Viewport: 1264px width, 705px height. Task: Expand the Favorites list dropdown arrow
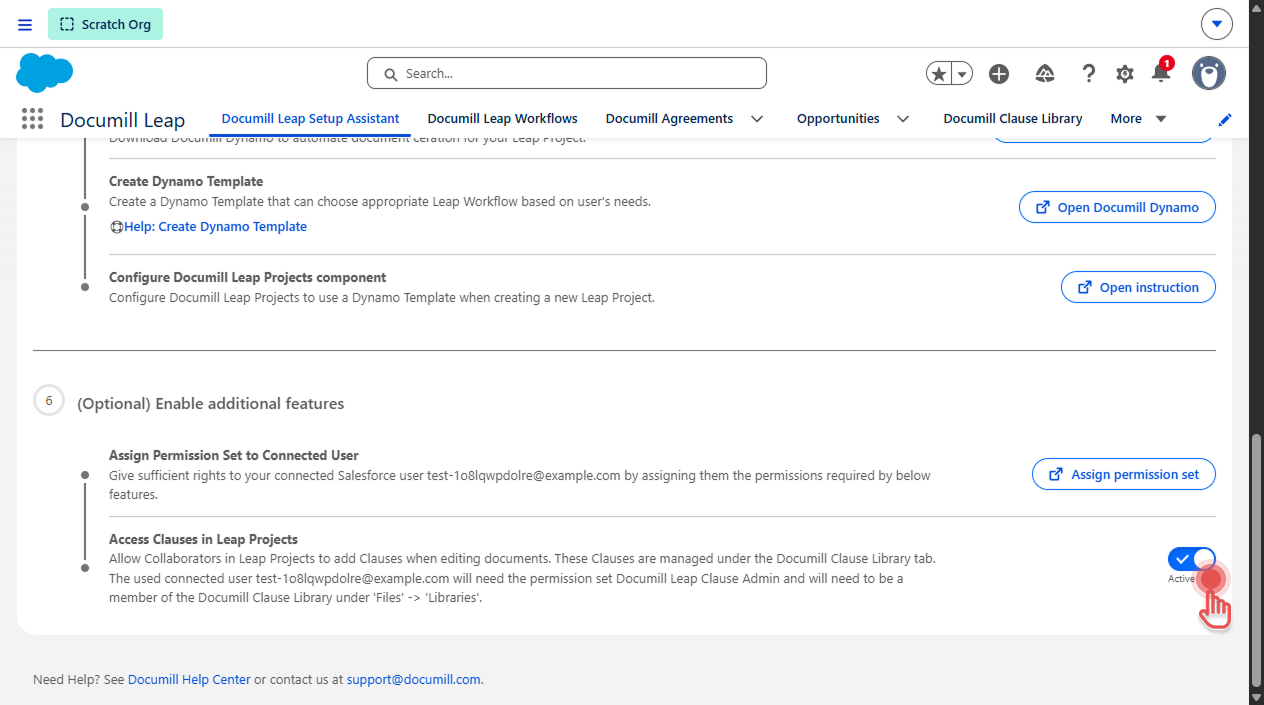(962, 74)
